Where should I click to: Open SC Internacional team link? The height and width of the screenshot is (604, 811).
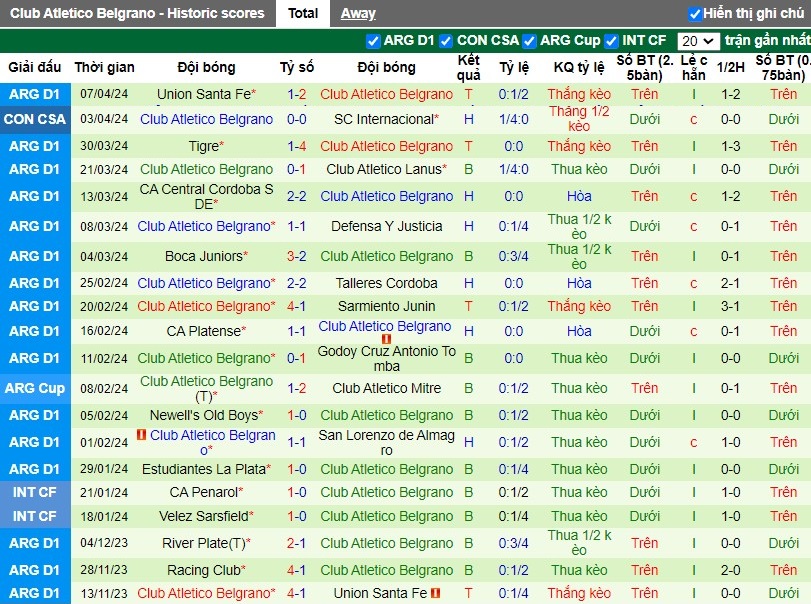386,119
